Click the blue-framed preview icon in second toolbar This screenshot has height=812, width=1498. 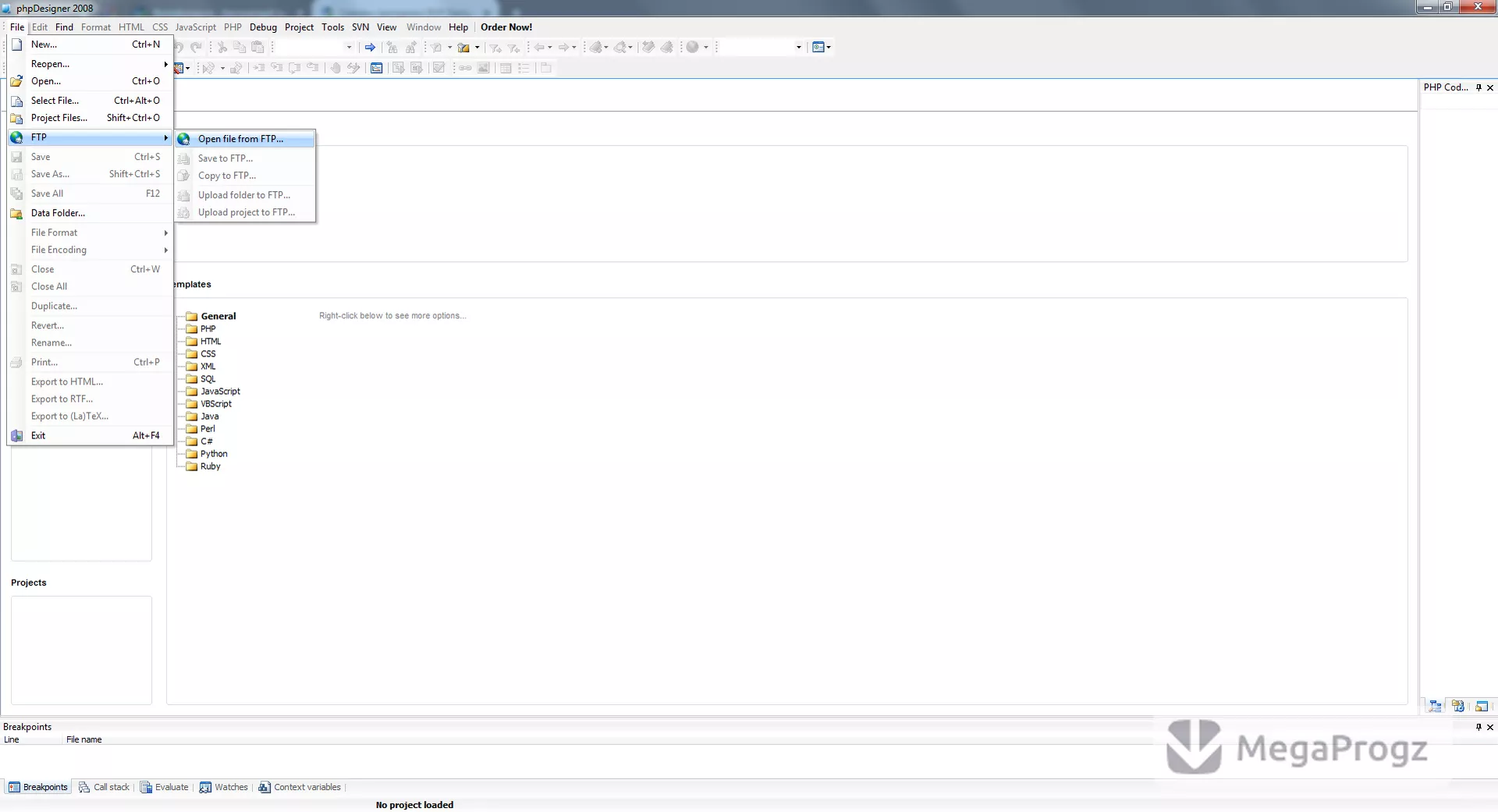[377, 68]
